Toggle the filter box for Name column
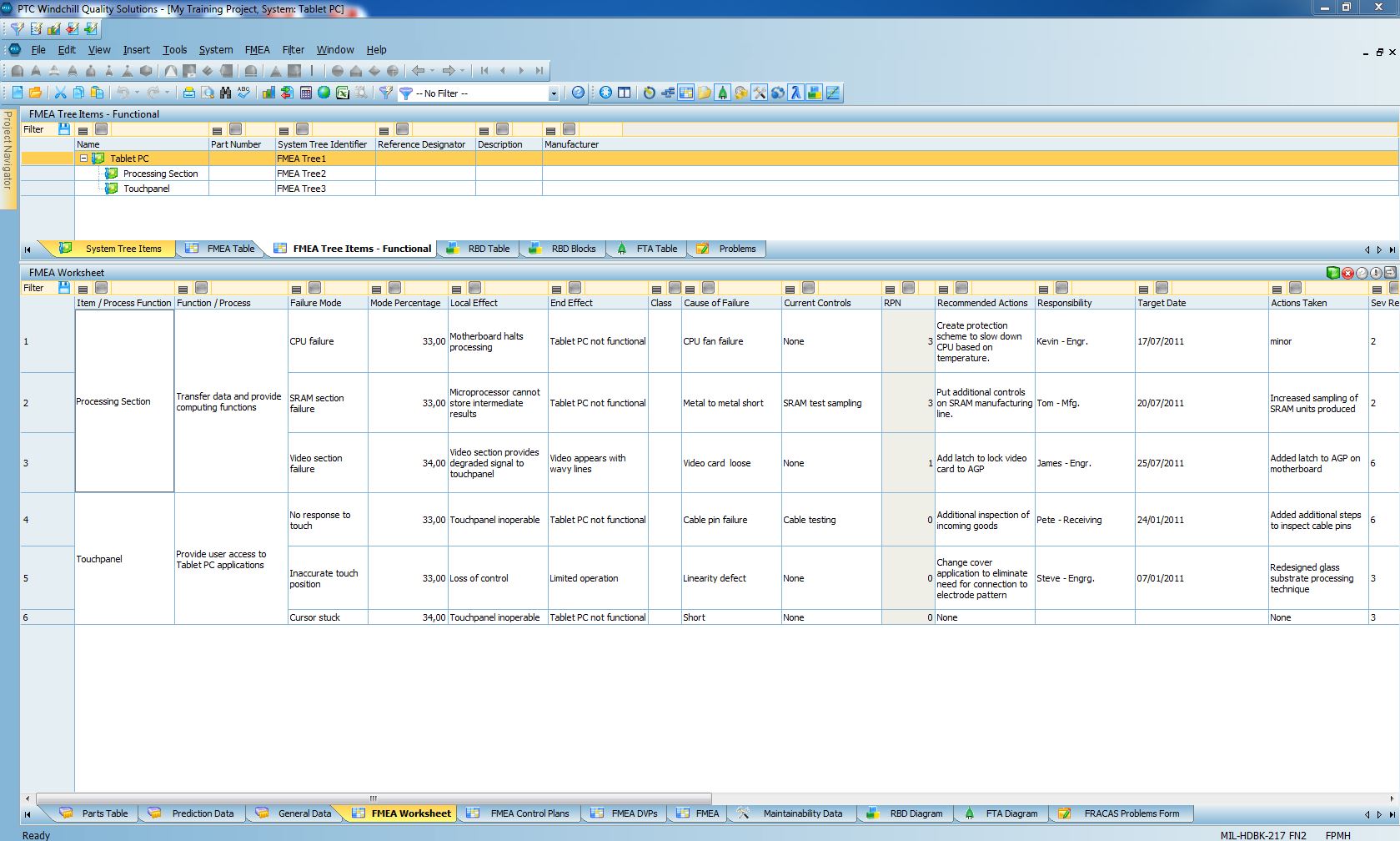Screen dimensions: 1400x841 point(101,129)
